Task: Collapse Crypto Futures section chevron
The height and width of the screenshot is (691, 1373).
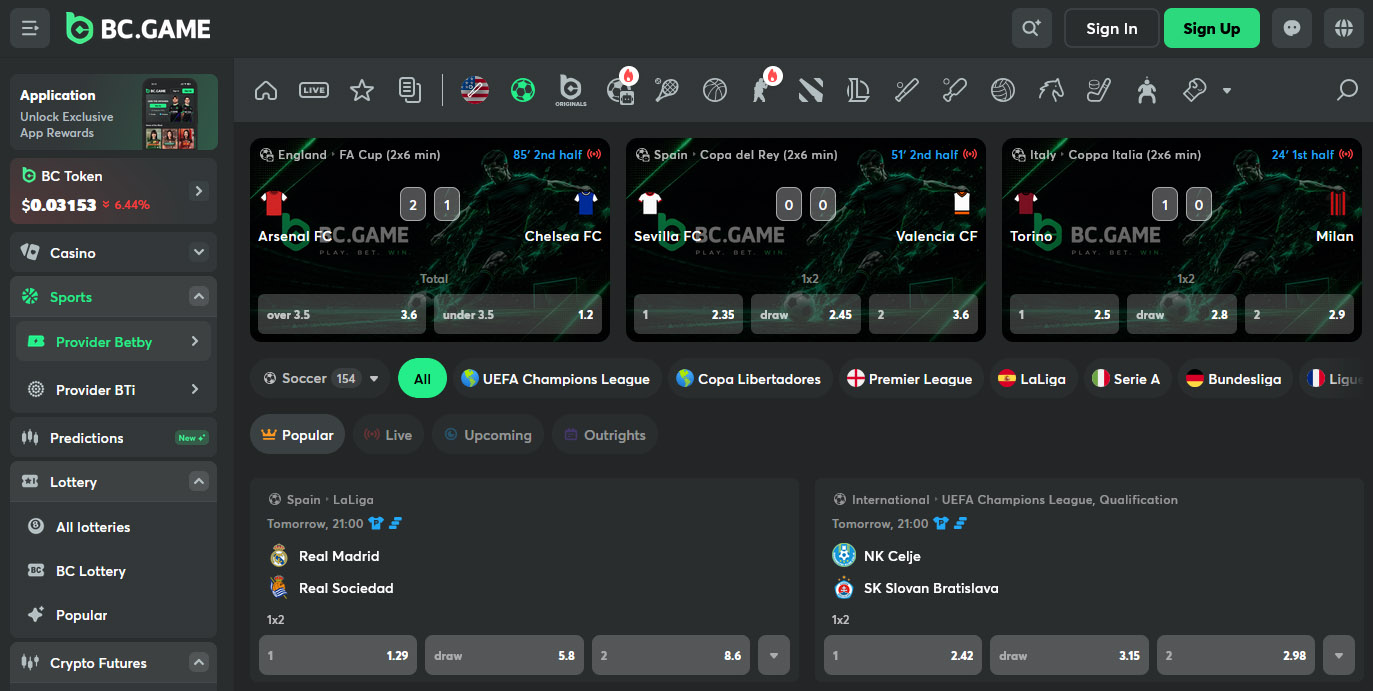Action: 199,663
